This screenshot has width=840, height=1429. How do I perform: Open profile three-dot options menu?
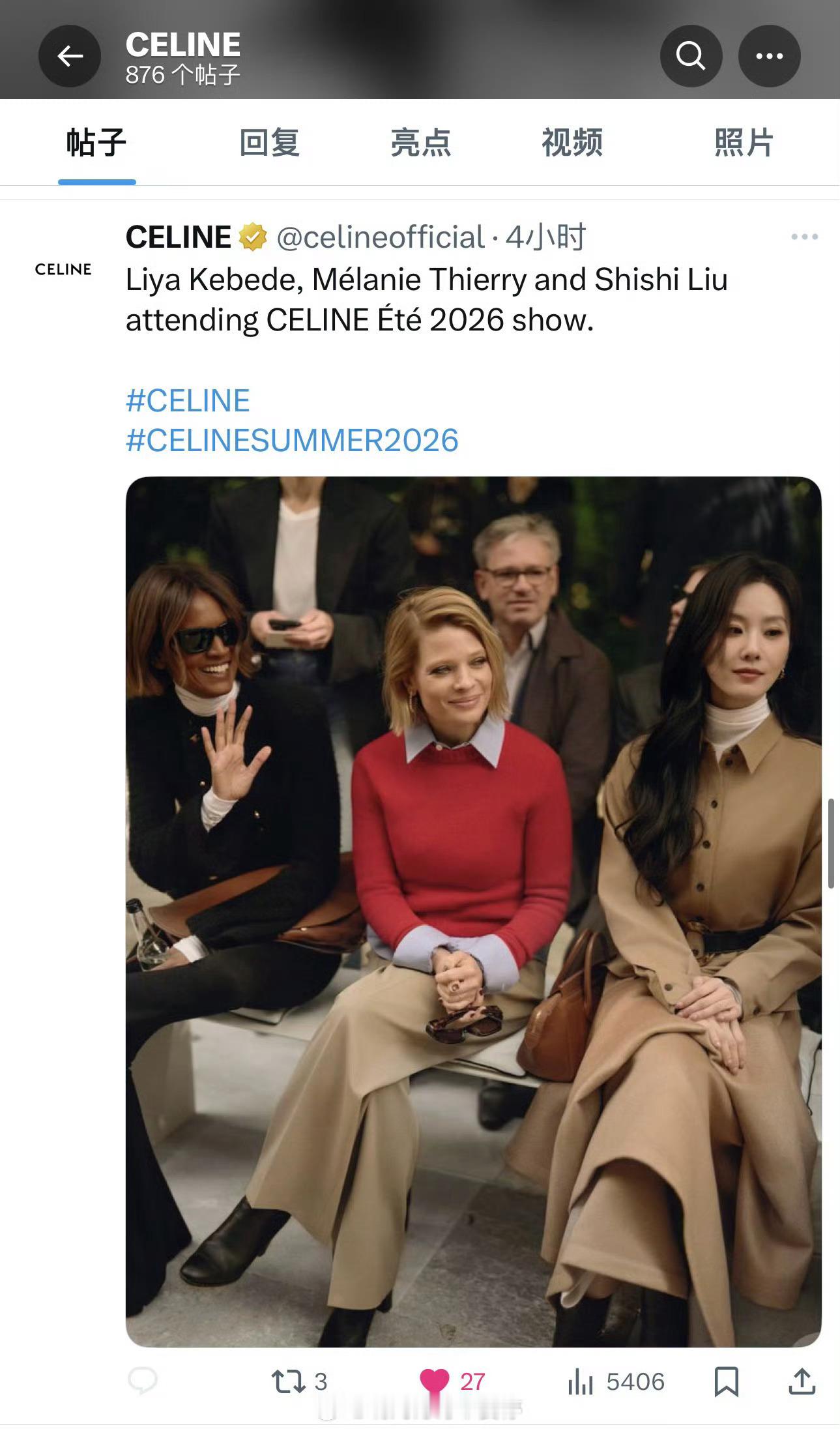(770, 56)
